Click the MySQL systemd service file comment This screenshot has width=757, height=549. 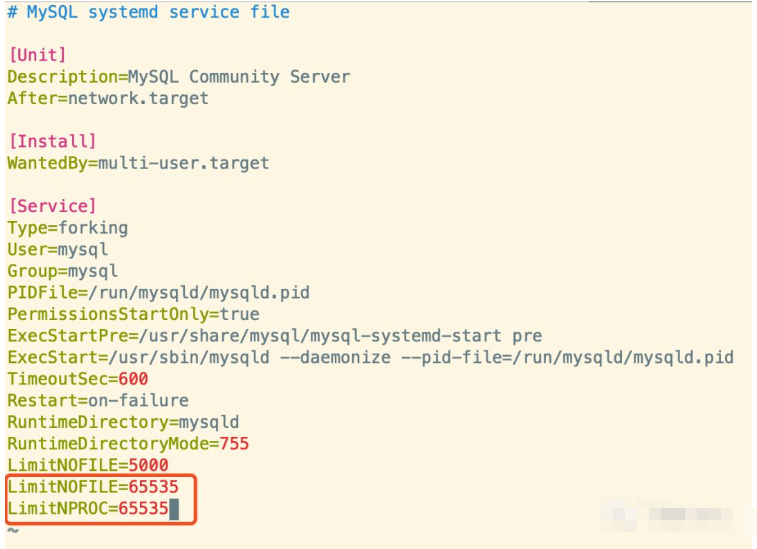[148, 13]
